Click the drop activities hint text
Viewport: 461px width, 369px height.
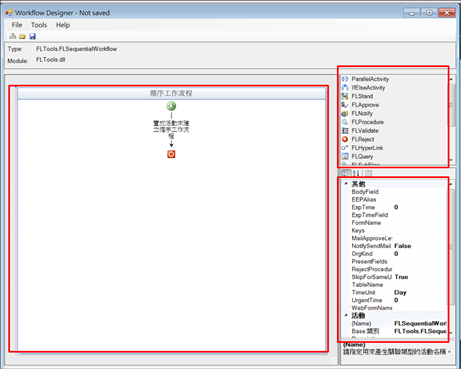point(171,129)
